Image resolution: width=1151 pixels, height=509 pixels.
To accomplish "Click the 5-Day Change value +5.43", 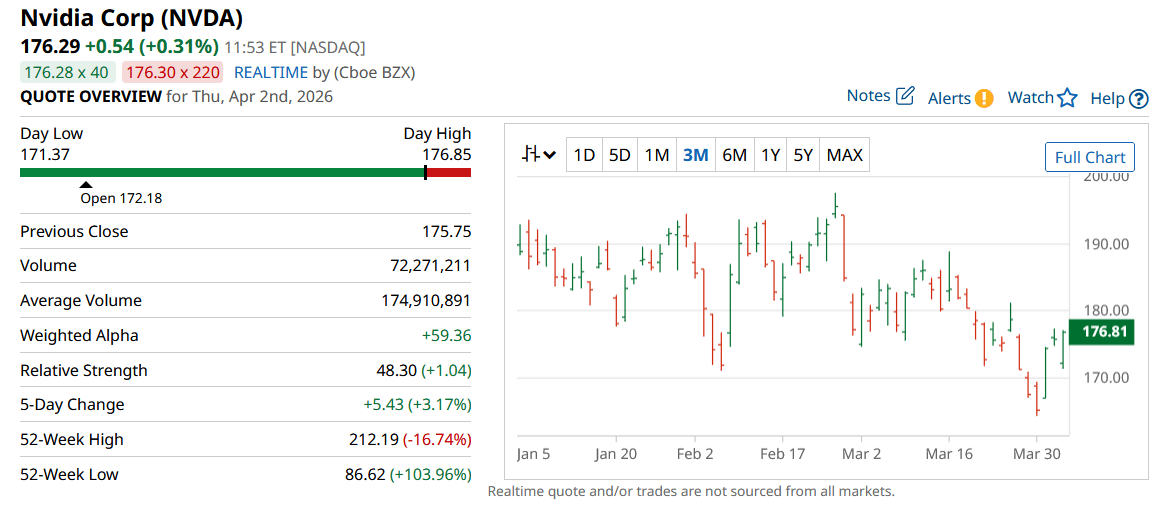I will (x=382, y=405).
